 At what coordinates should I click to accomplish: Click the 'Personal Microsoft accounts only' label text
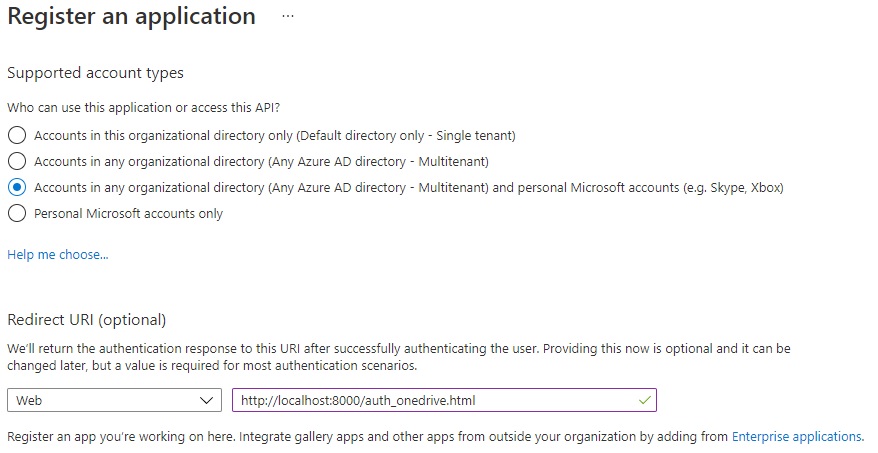(x=128, y=213)
